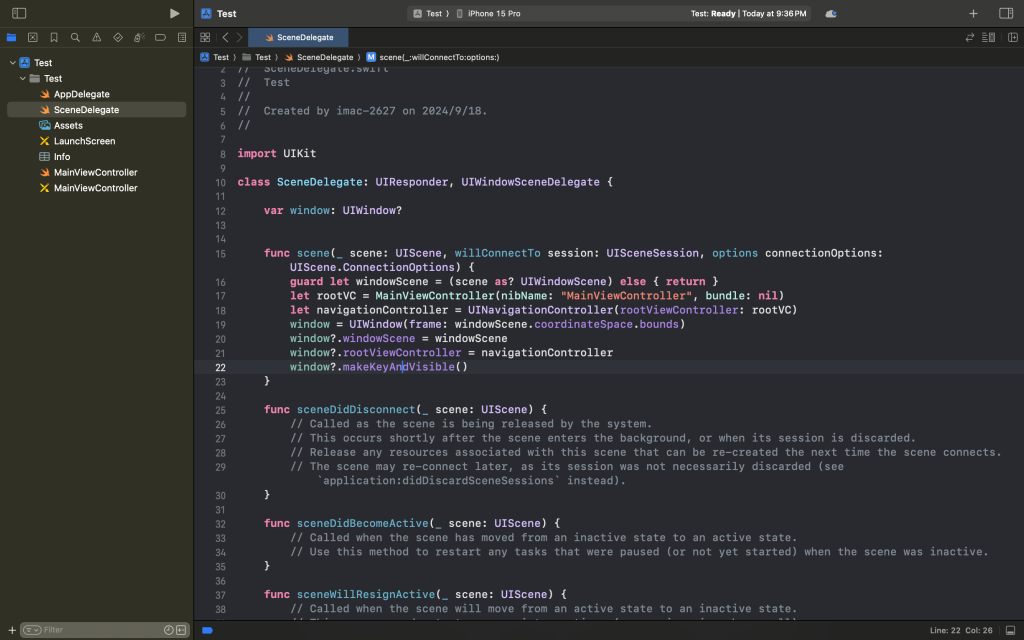Toggle the debug area at bottom right

tap(1010, 630)
